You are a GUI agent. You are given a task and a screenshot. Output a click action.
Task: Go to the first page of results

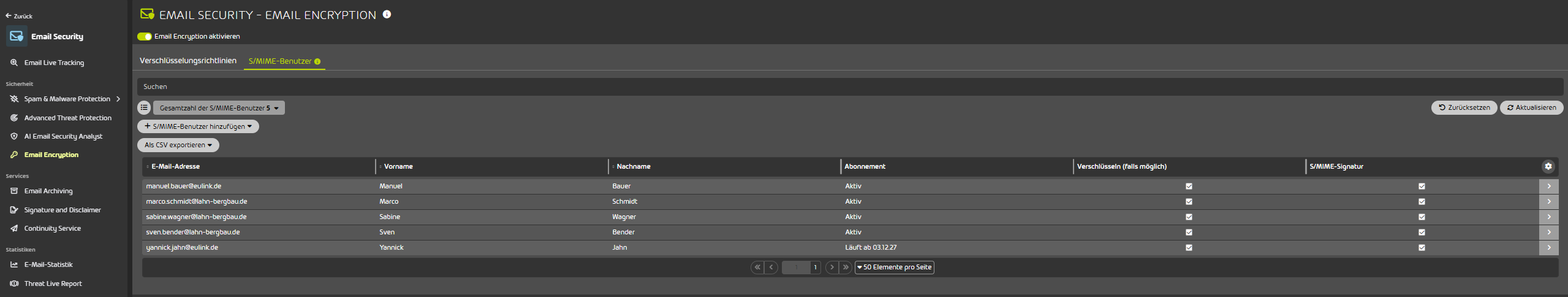[x=757, y=268]
